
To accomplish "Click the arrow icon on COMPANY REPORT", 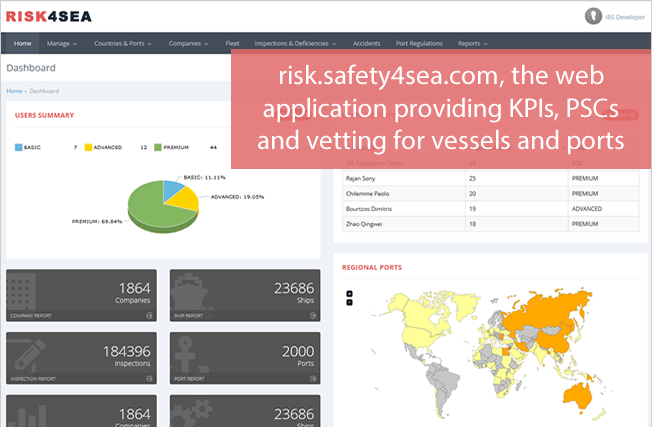I will point(149,316).
